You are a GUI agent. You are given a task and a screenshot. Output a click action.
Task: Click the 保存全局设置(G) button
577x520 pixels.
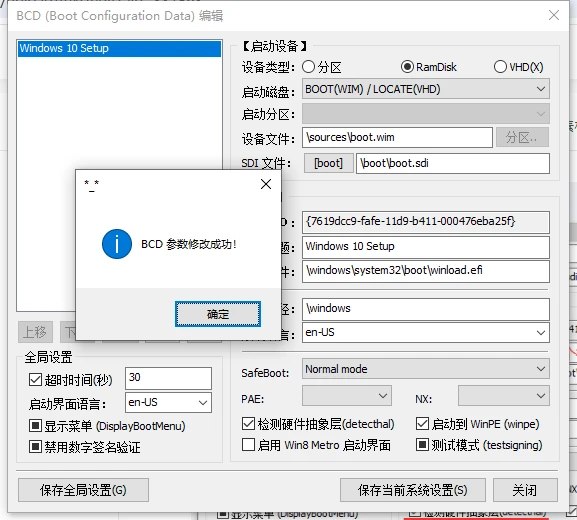[84, 490]
